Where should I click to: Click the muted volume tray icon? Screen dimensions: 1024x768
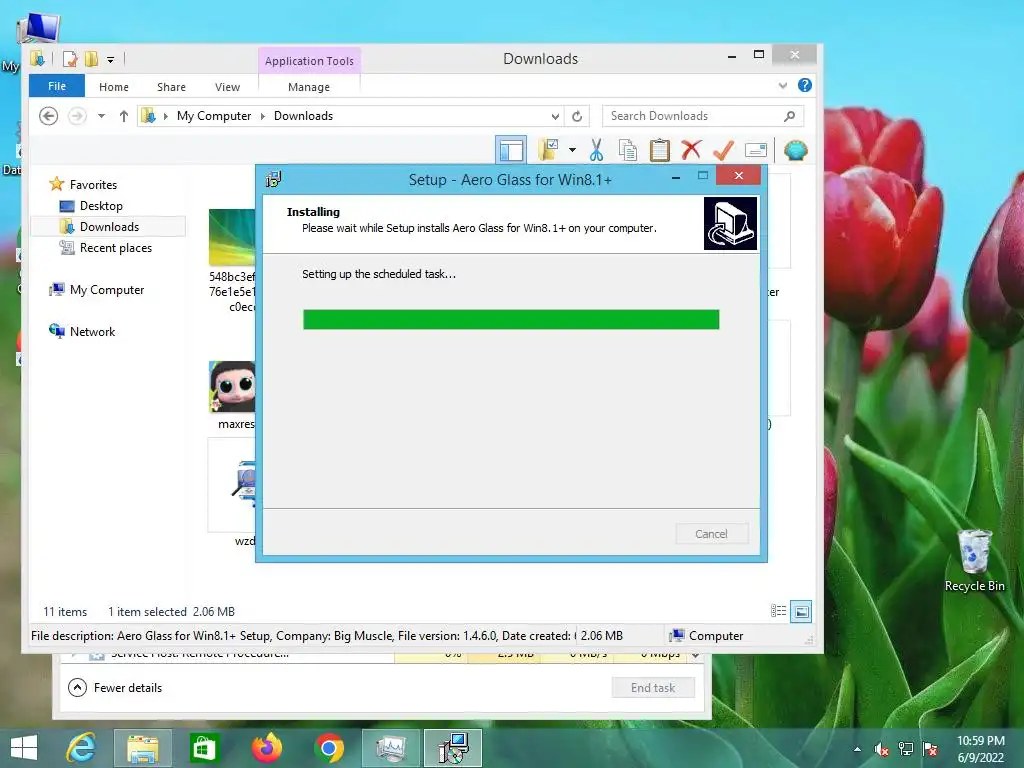click(882, 749)
